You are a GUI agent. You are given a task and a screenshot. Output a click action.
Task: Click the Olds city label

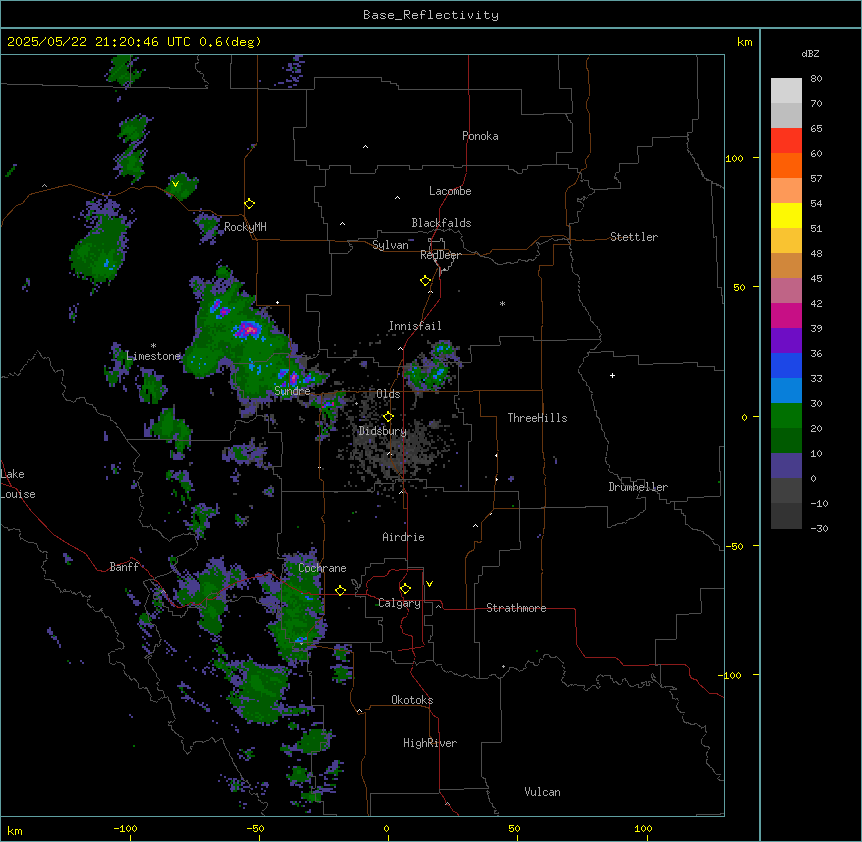pyautogui.click(x=388, y=394)
